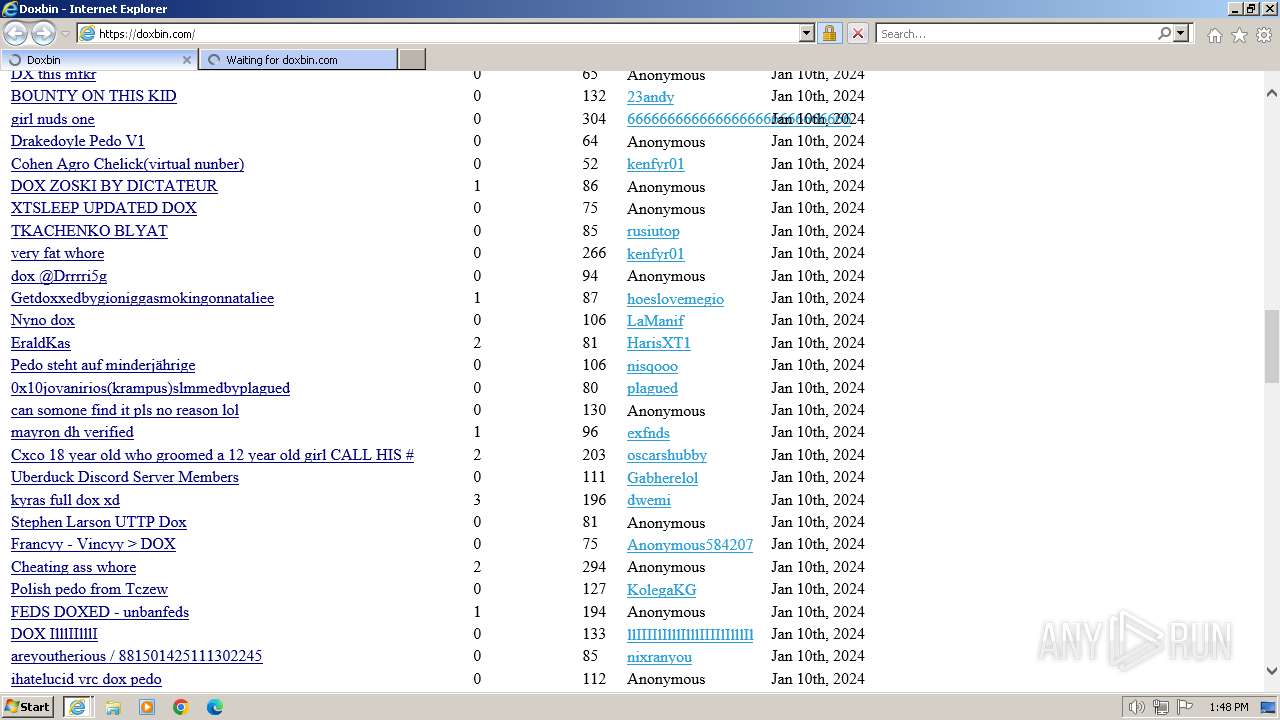Click the Action Center flag icon

point(1185,707)
